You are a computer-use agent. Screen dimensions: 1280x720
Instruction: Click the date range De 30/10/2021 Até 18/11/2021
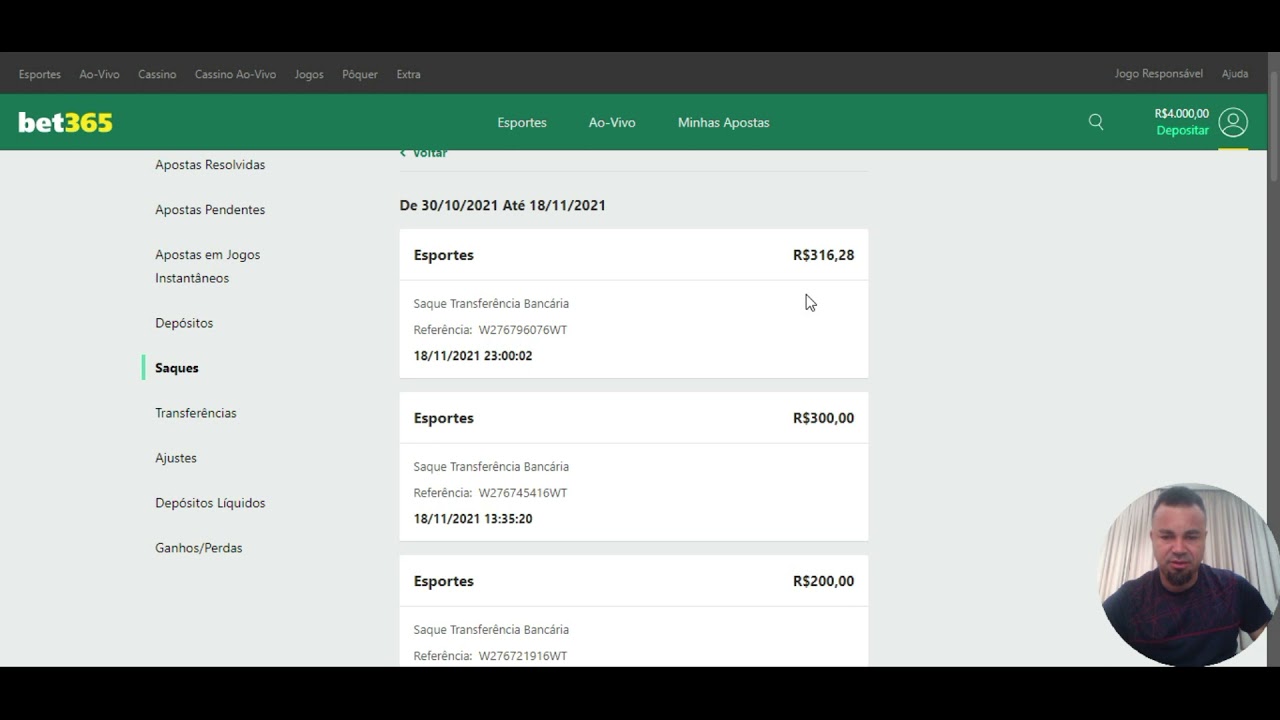click(x=503, y=205)
